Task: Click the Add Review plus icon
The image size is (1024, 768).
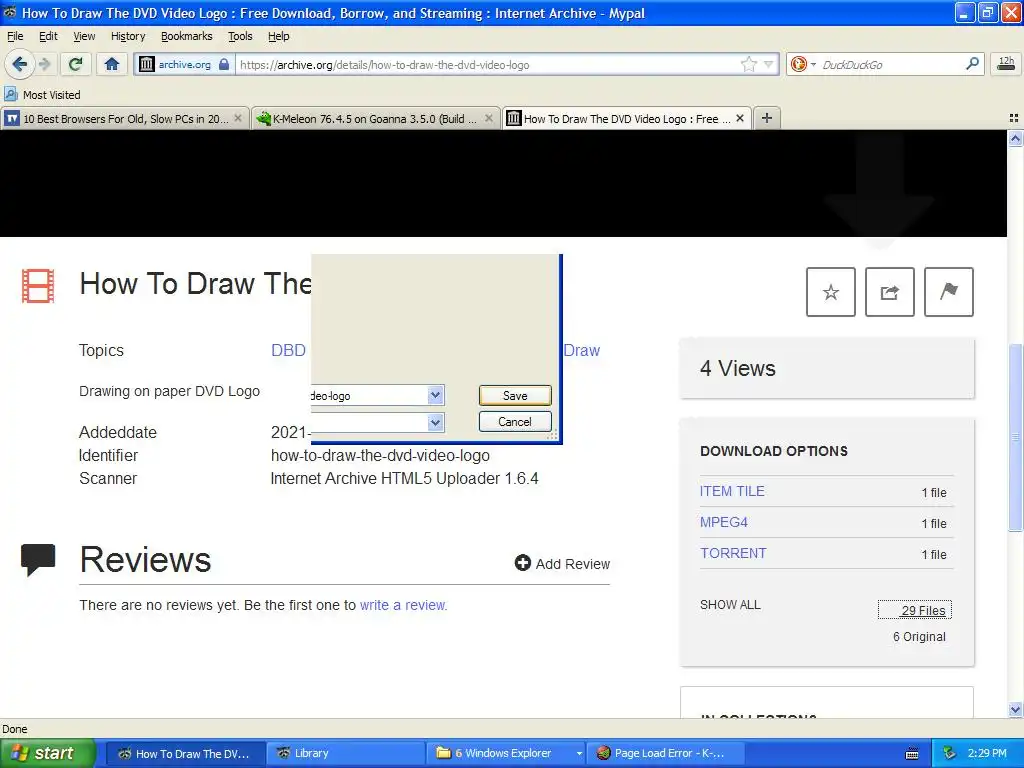Action: pos(522,562)
